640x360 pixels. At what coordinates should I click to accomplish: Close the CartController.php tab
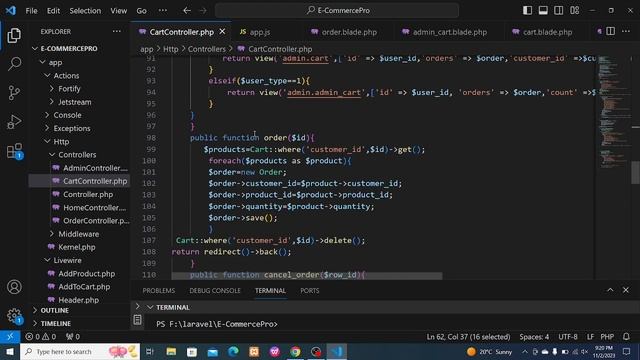coord(222,31)
